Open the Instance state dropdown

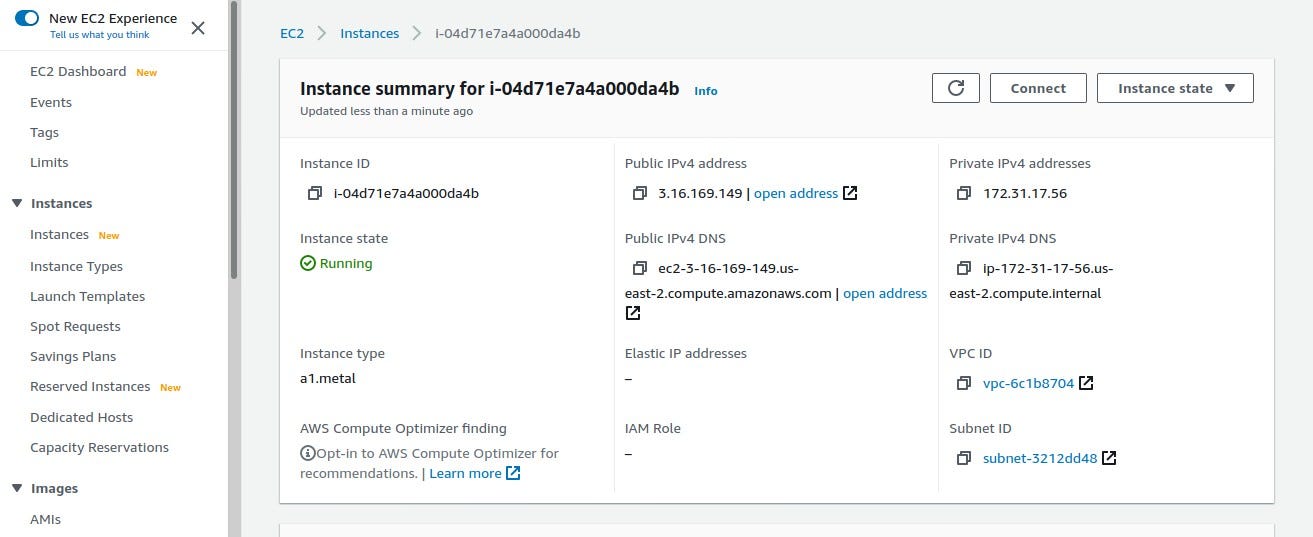point(1175,88)
